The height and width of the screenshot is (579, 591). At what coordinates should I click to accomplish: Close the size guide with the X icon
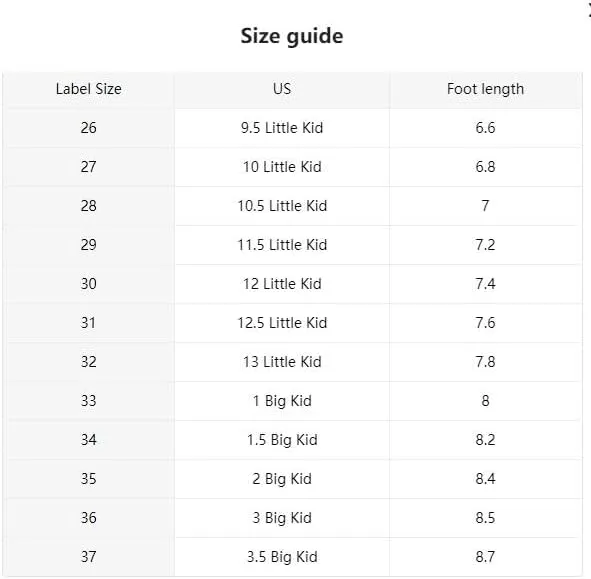point(589,11)
